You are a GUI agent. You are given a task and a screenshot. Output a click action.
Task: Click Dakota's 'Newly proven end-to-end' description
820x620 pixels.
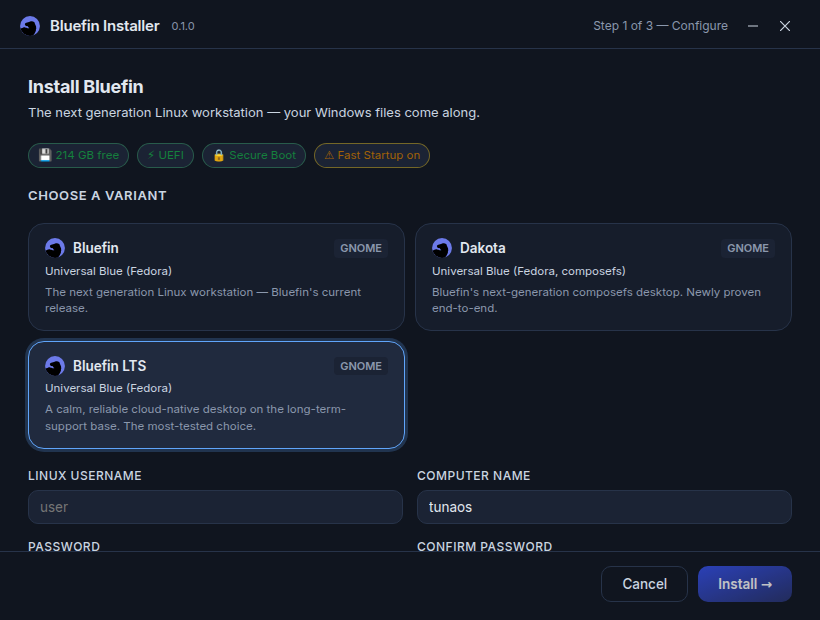coord(596,300)
